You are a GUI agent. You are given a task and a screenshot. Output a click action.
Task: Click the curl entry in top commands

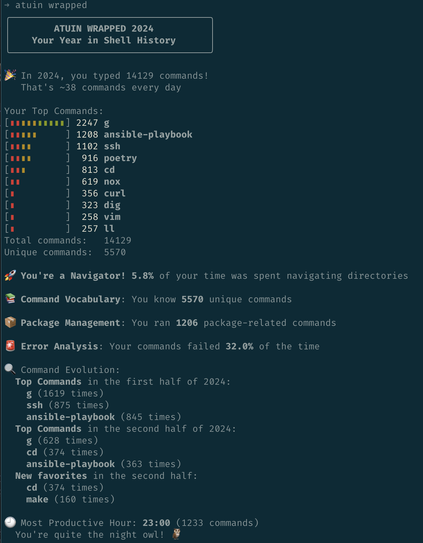tap(115, 193)
